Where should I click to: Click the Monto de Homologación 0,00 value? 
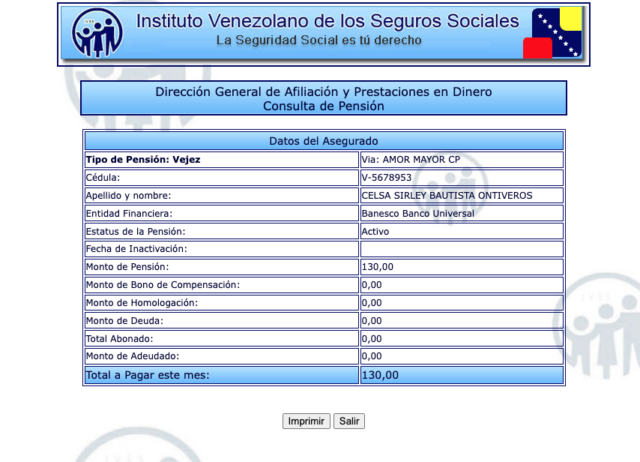(372, 303)
